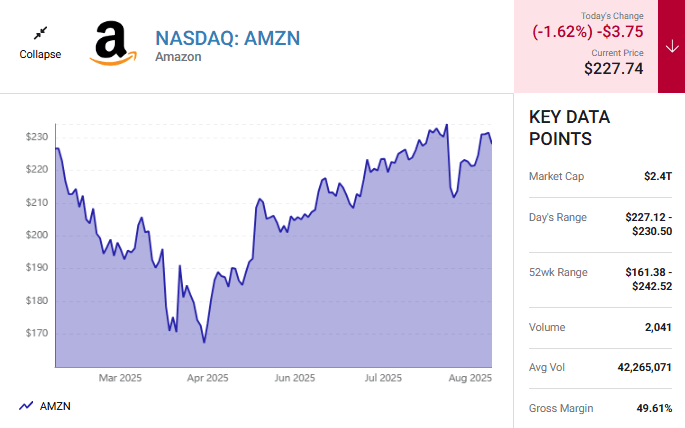Click the collapse arrows icon
Screen dimensions: 685x428
tap(40, 33)
